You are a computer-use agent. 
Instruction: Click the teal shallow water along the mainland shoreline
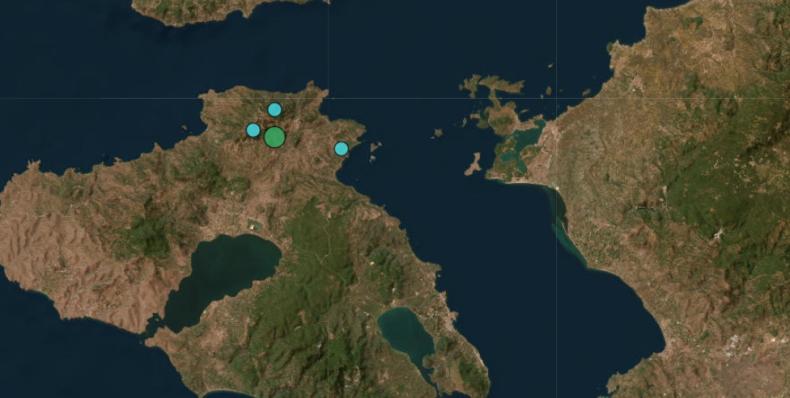564,227
